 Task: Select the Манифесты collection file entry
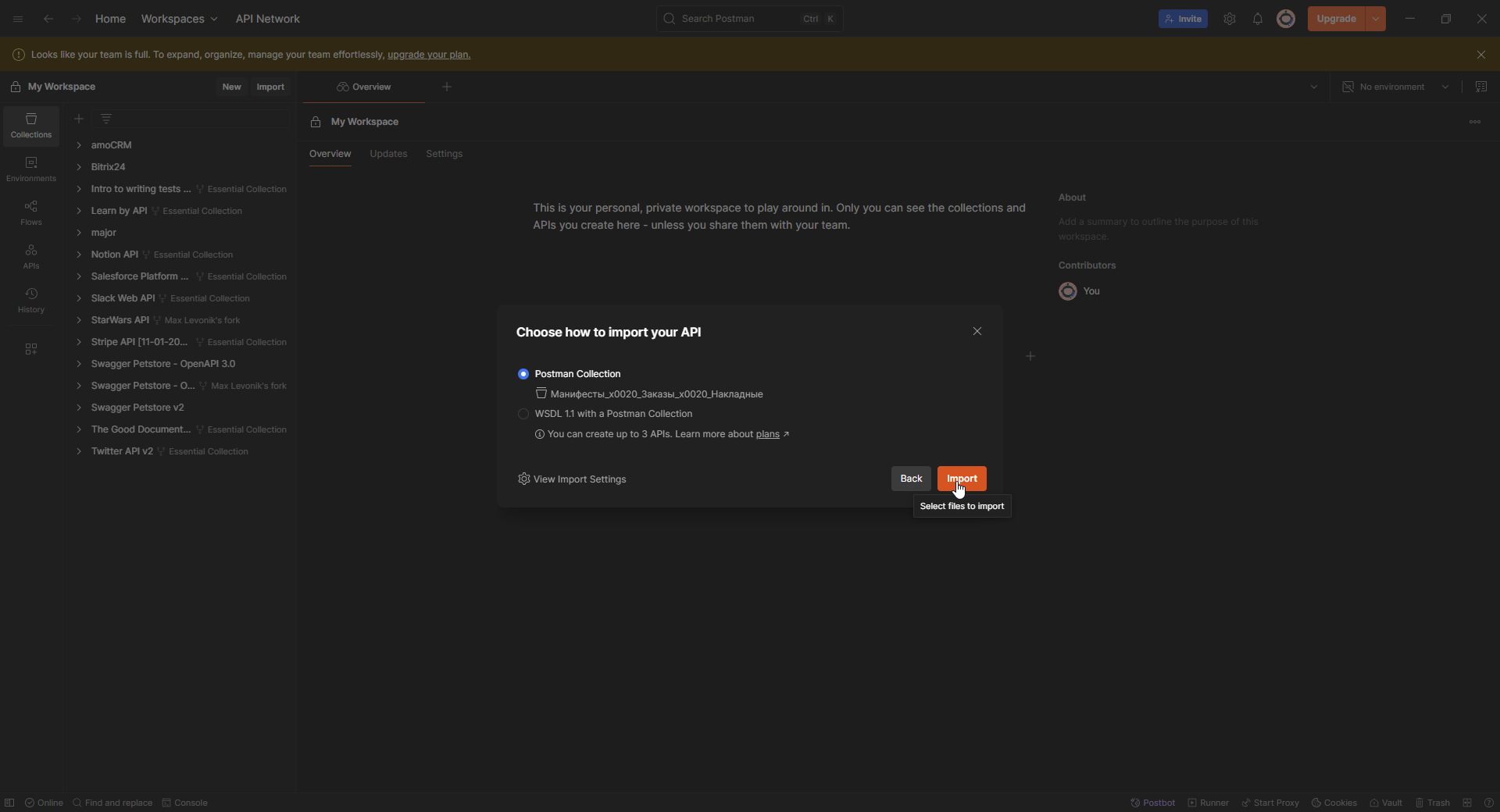(x=649, y=394)
